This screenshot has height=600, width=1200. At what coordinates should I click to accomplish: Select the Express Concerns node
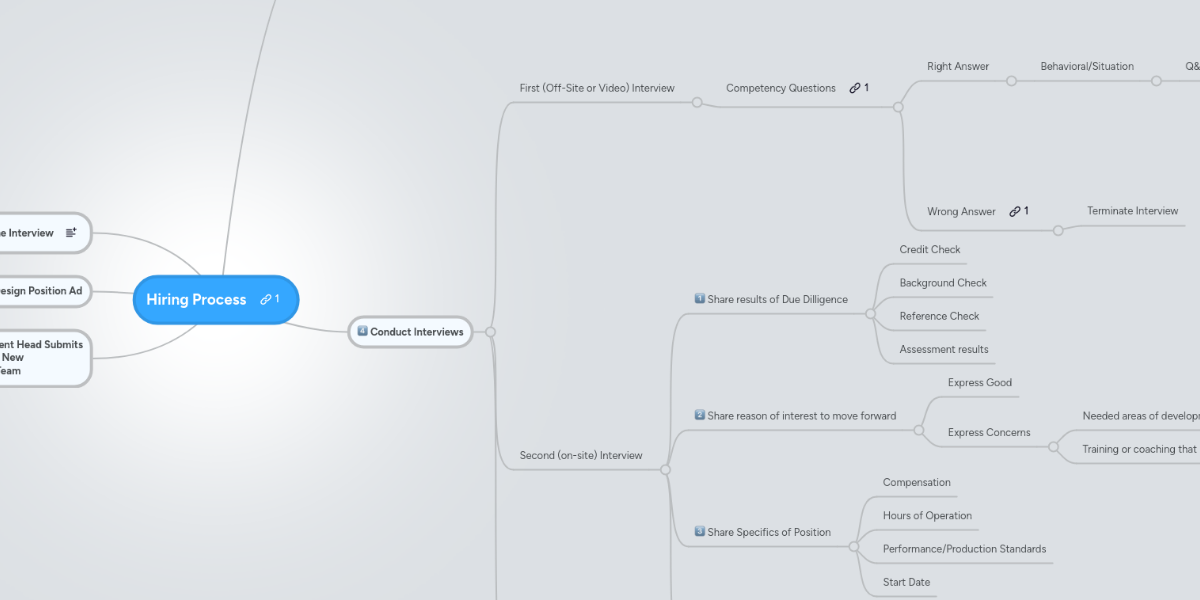click(x=989, y=432)
